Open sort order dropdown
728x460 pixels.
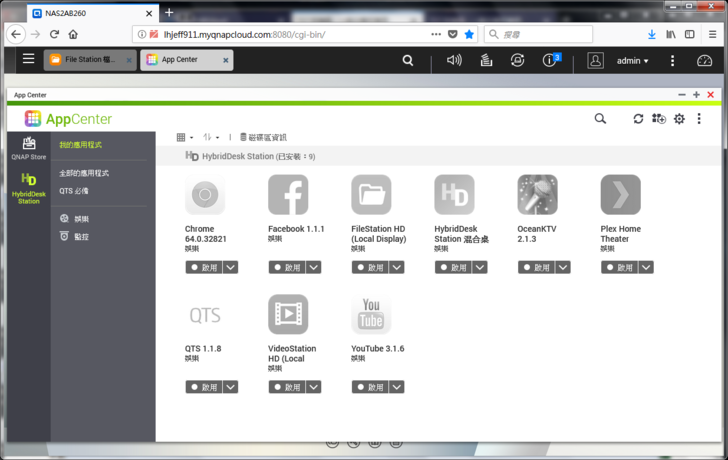pyautogui.click(x=211, y=137)
